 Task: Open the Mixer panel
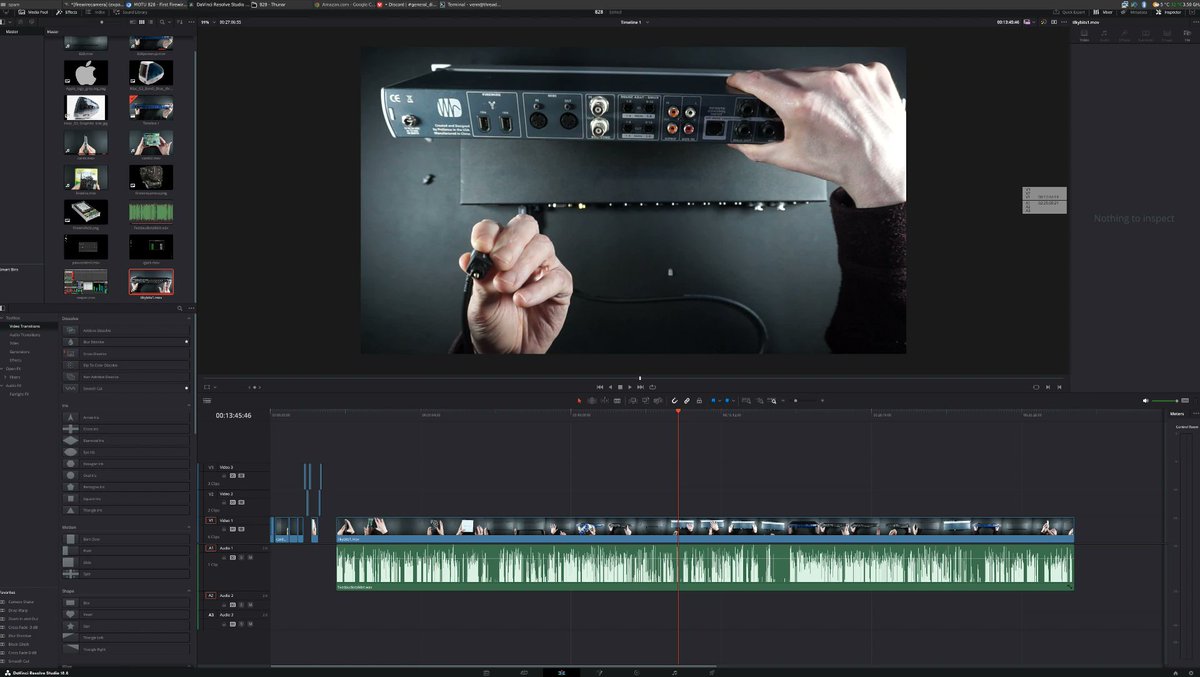coord(1103,12)
